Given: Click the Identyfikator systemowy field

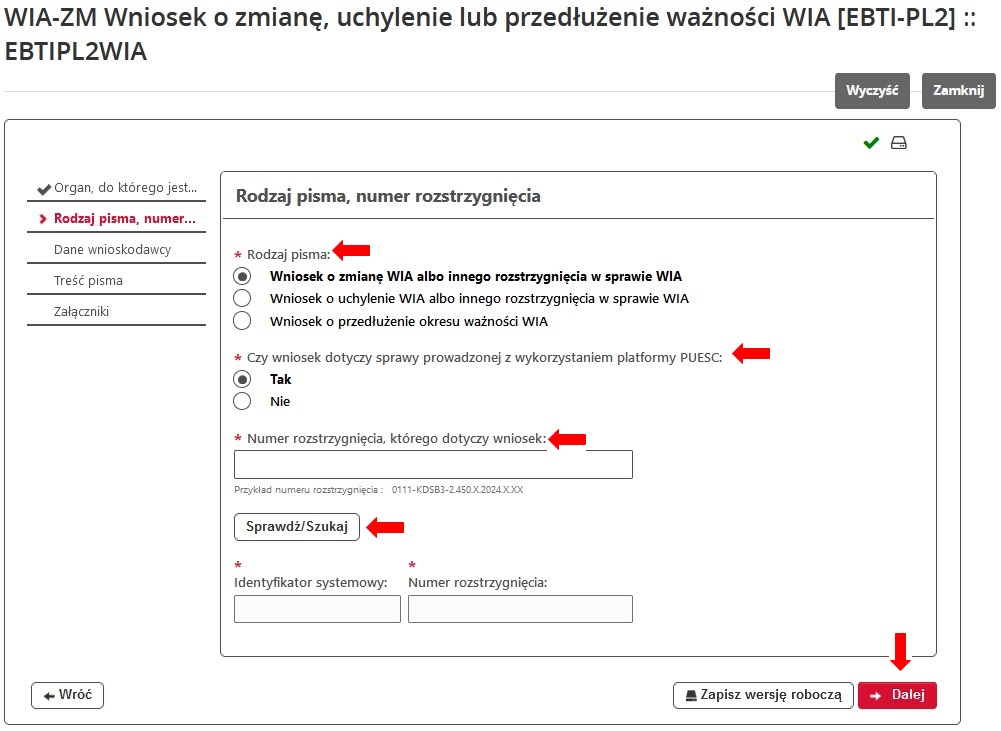Looking at the screenshot, I should [316, 608].
